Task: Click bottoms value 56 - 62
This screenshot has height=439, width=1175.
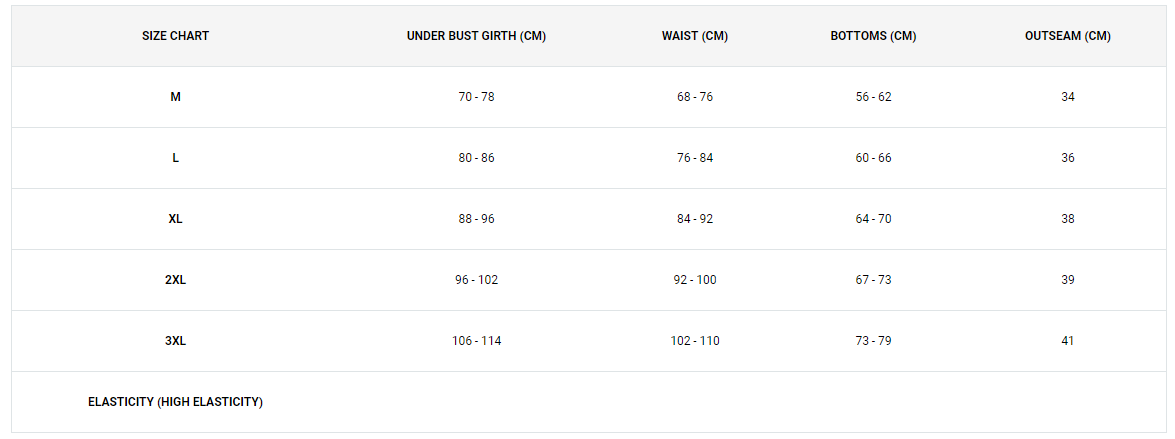Action: 874,97
